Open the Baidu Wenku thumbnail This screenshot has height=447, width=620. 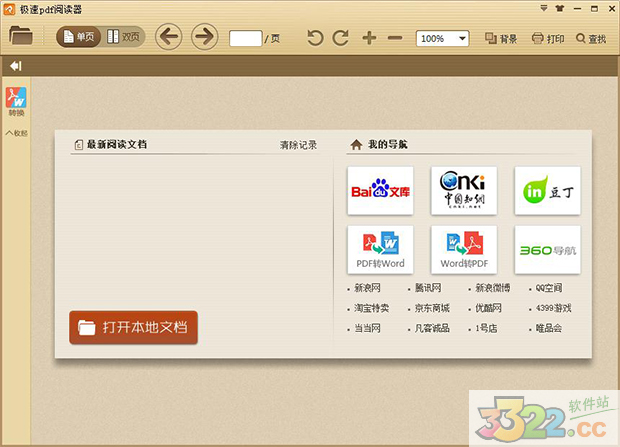tap(380, 189)
